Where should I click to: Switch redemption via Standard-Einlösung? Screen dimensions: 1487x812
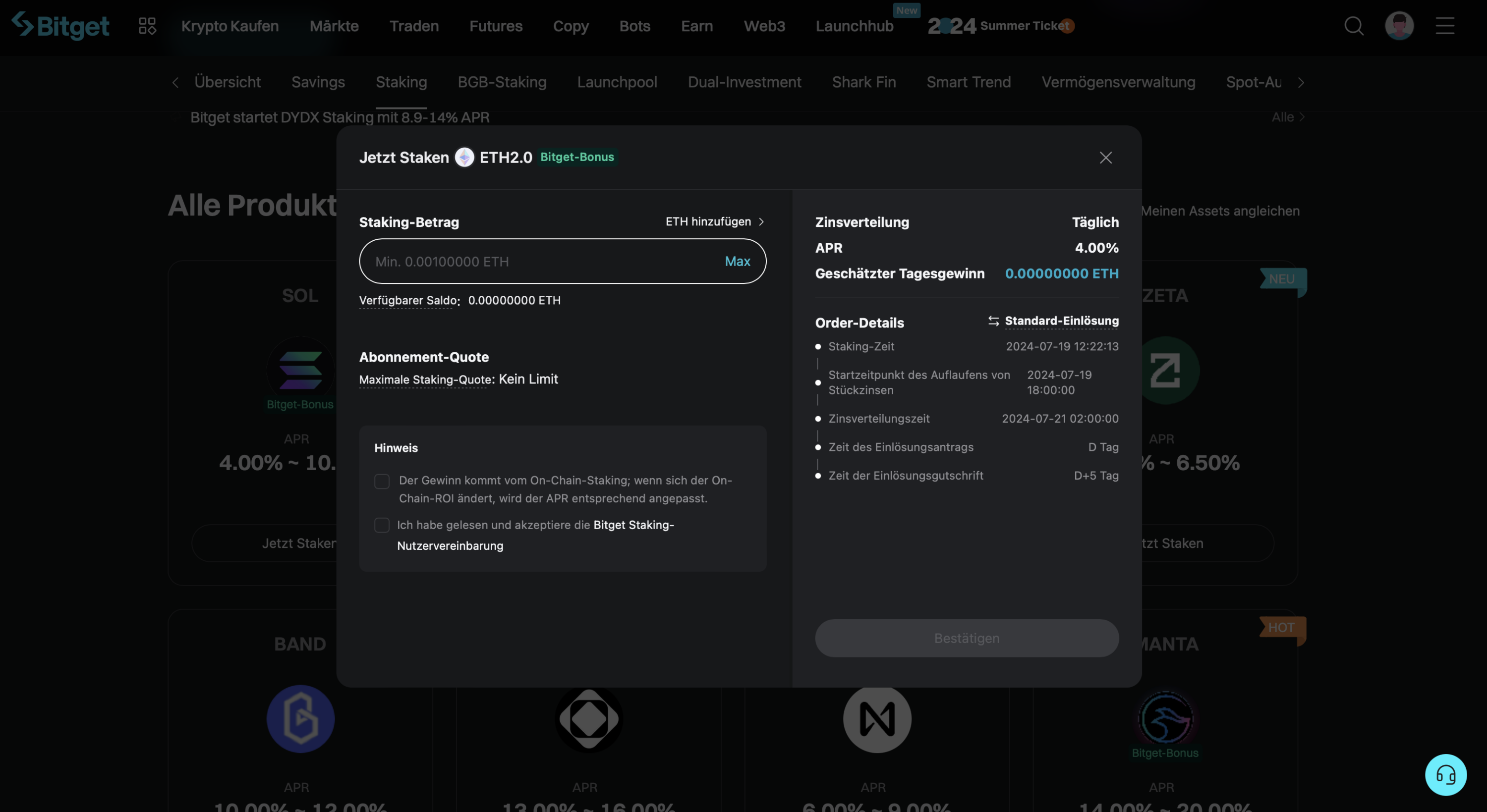tap(1061, 321)
